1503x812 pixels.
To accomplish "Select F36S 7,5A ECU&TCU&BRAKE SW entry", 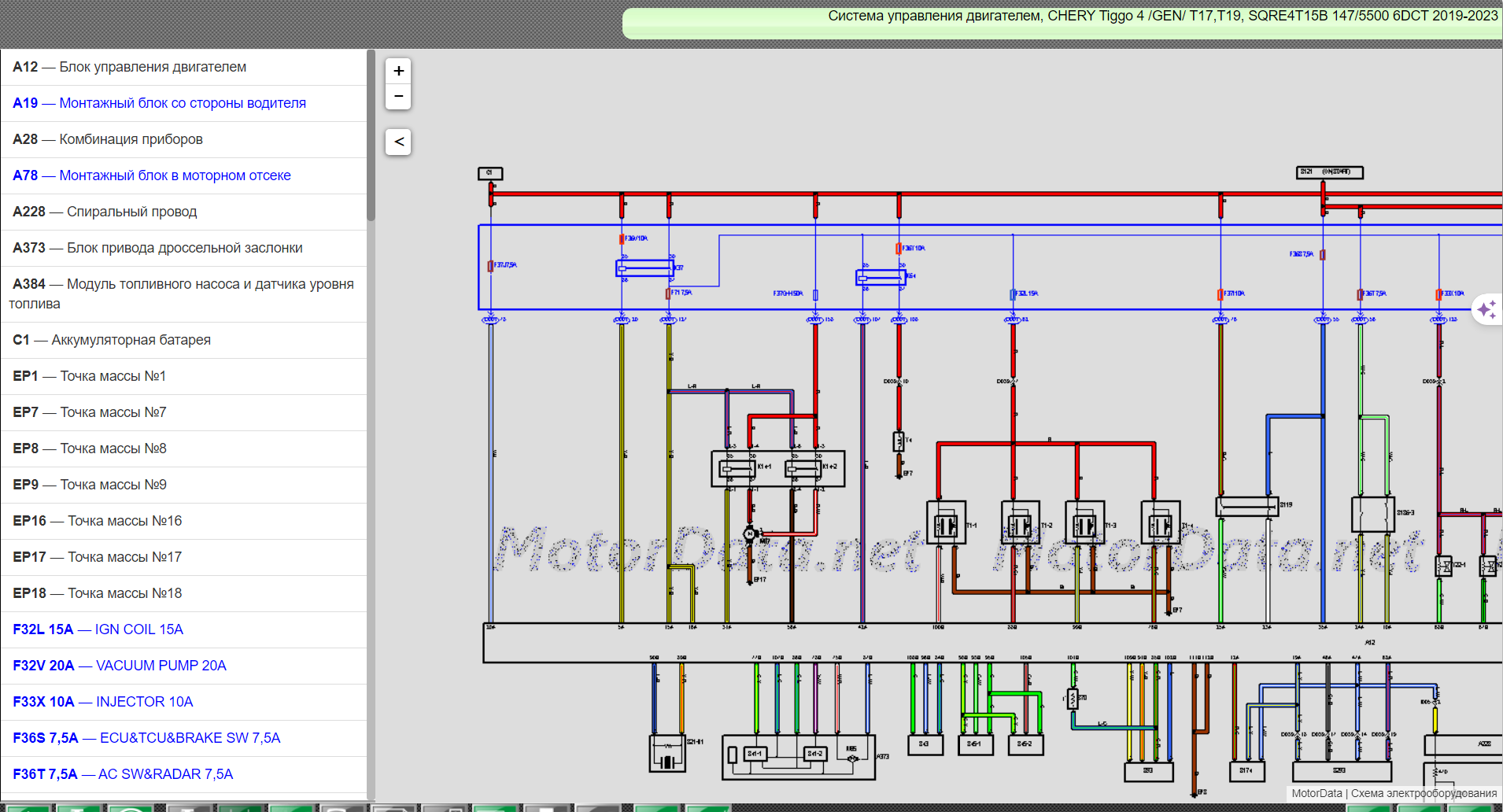I will coord(146,738).
